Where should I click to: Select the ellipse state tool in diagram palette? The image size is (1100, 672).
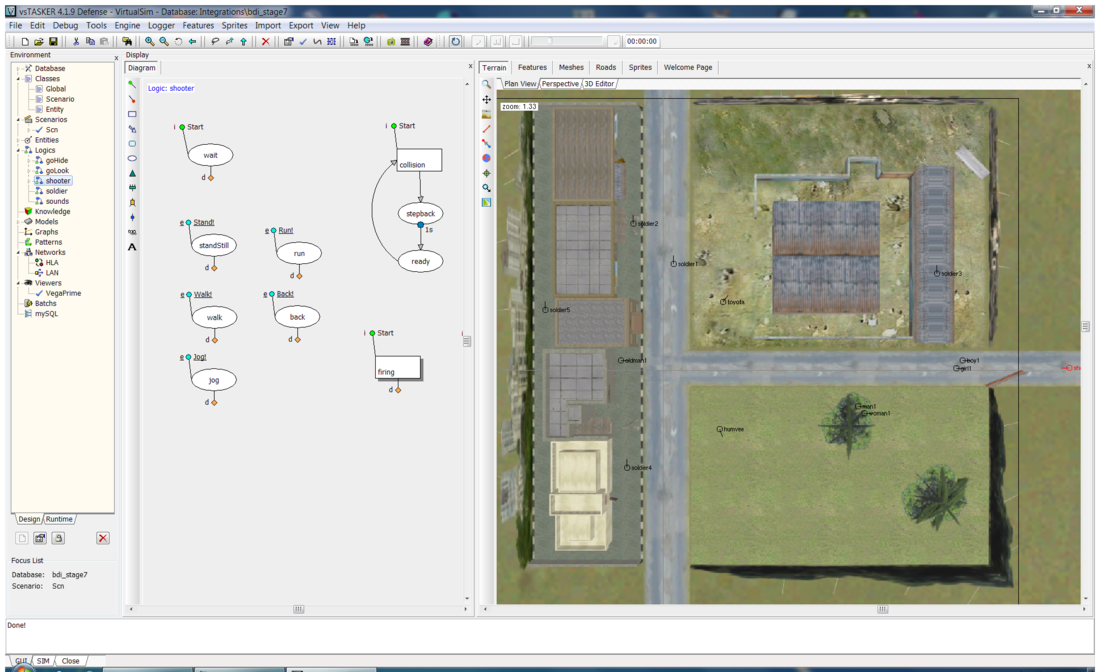pos(132,159)
